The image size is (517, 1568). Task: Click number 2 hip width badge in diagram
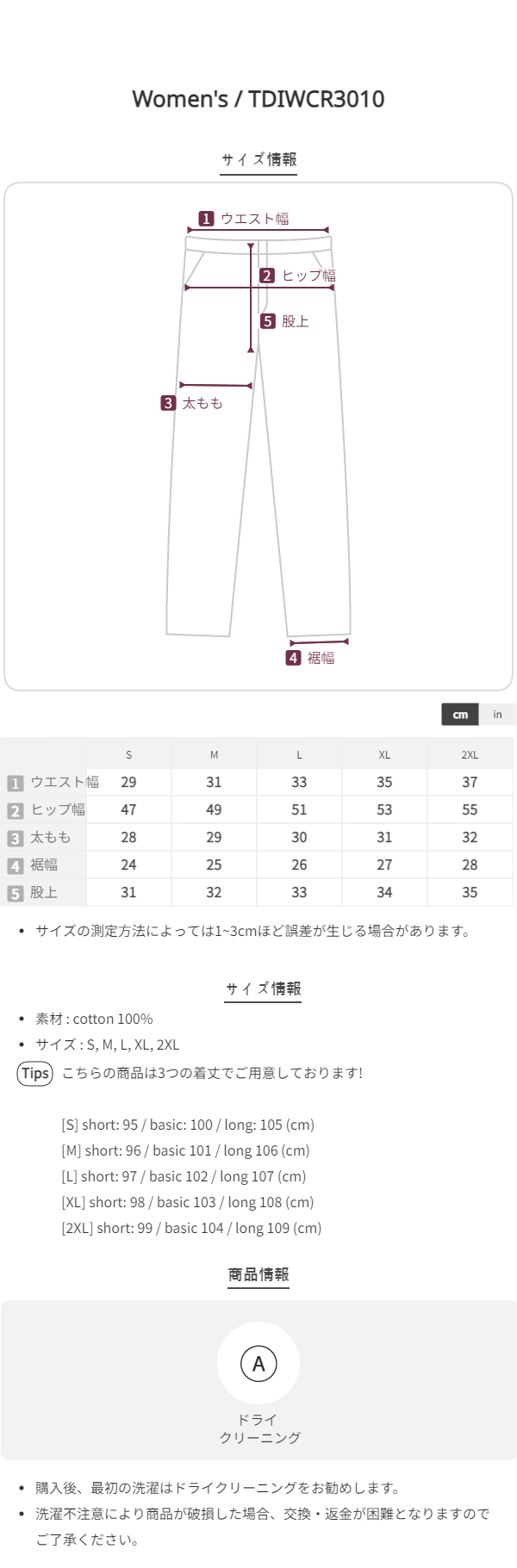[267, 276]
